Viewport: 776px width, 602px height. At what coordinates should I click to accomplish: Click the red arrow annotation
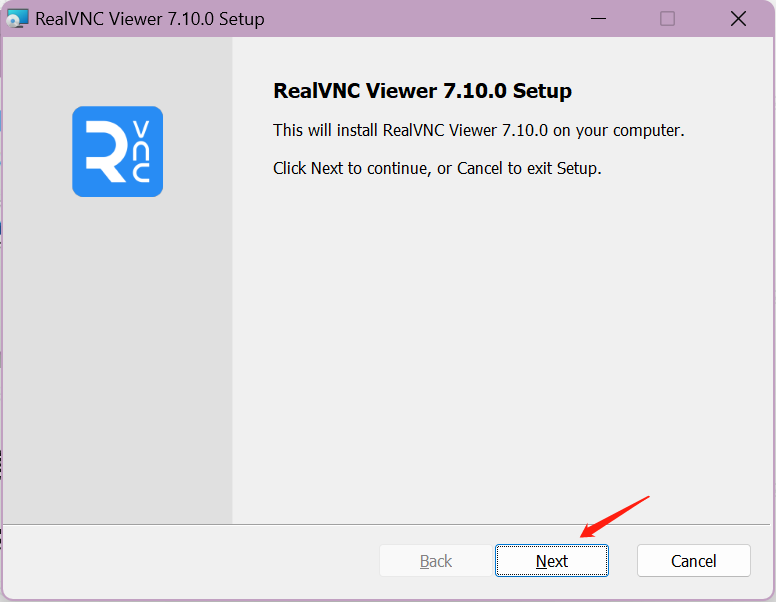point(614,516)
